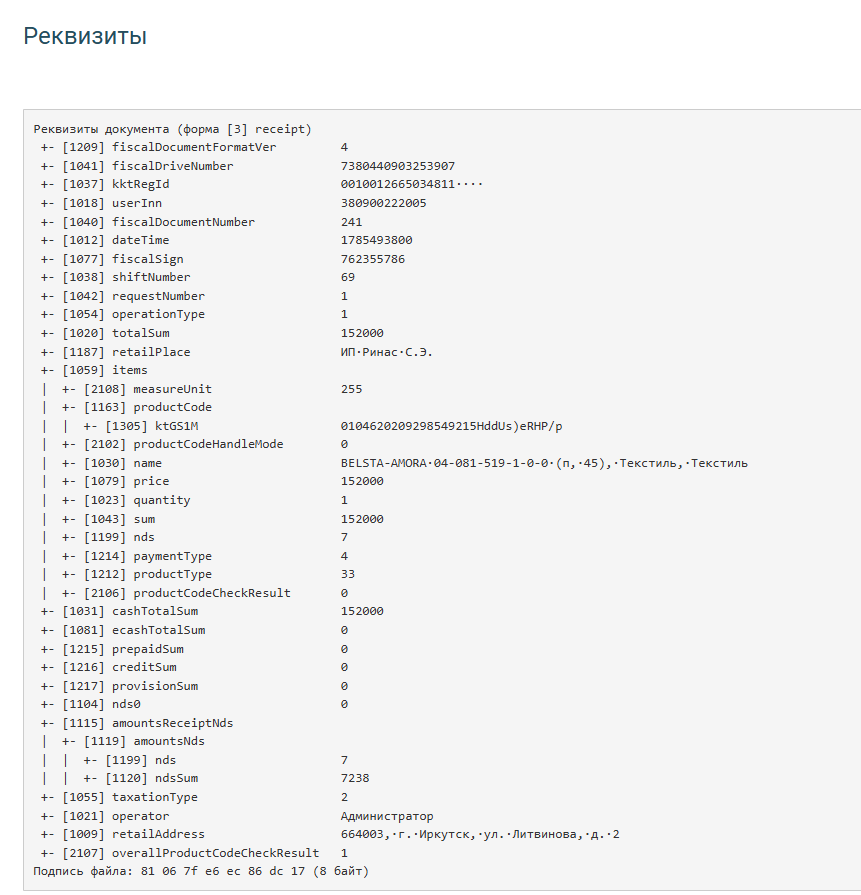Screen dimensions: 861x895
Task: Click the Реквизиты heading
Action: pos(85,37)
